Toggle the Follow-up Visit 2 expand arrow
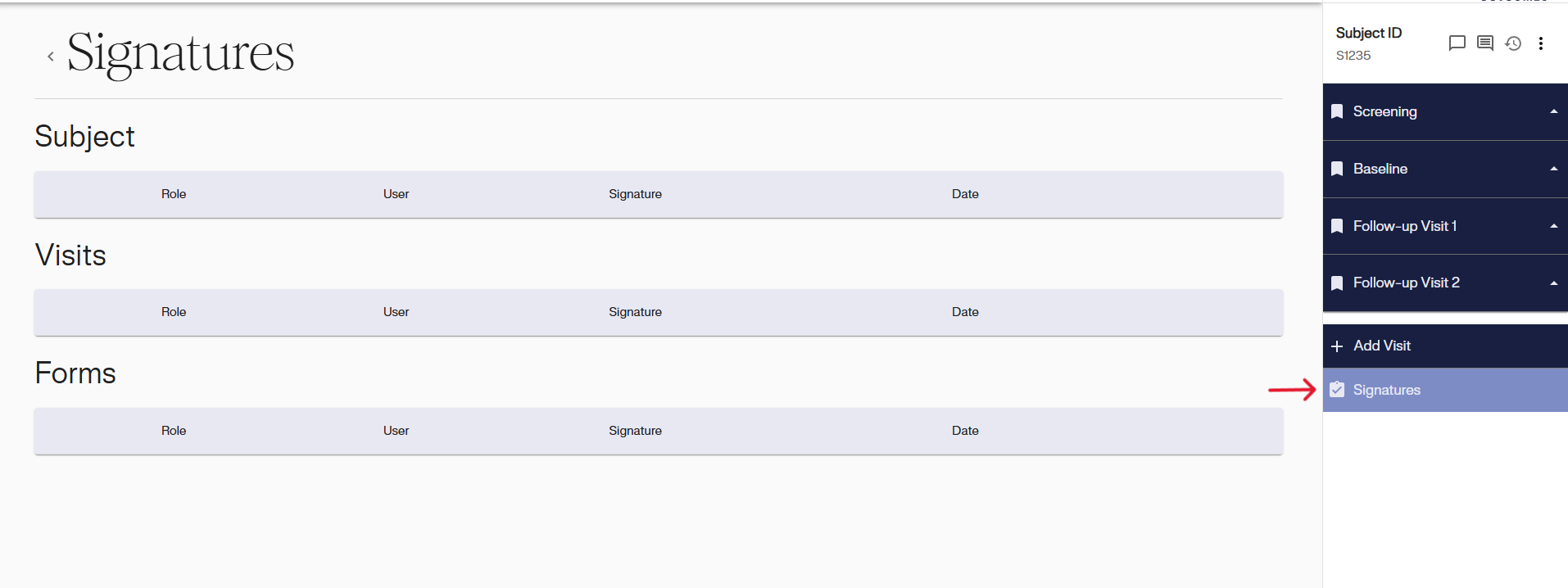The image size is (1568, 588). pos(1553,283)
